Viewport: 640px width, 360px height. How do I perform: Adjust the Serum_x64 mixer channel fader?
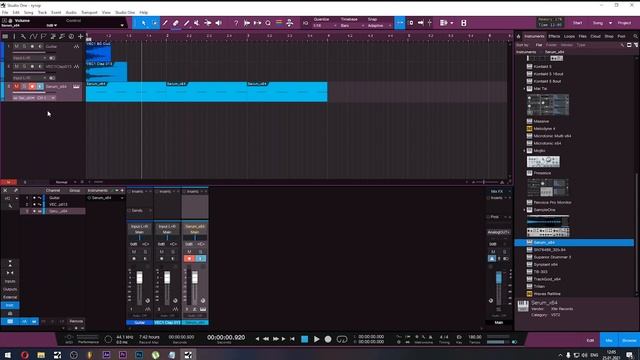195,278
